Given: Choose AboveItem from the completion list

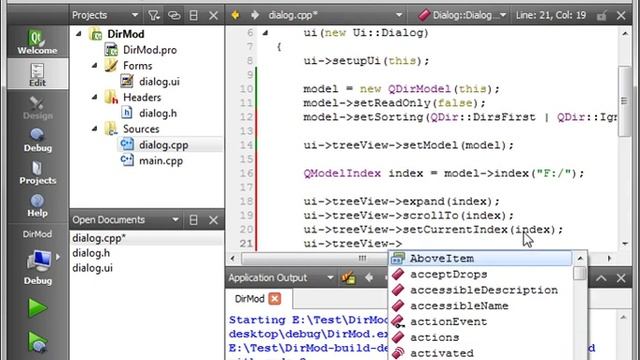Looking at the screenshot, I should pos(481,258).
